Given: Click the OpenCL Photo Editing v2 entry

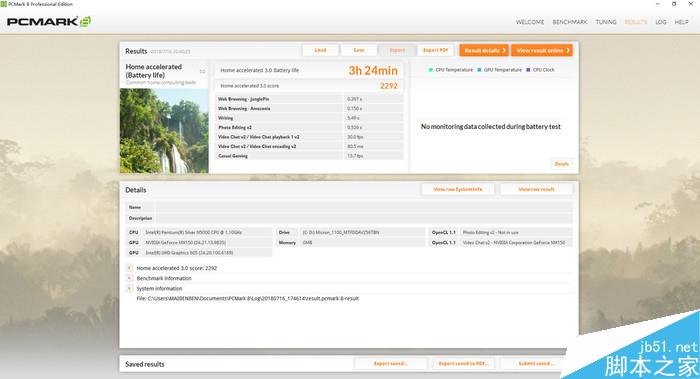Looking at the screenshot, I should (500, 233).
